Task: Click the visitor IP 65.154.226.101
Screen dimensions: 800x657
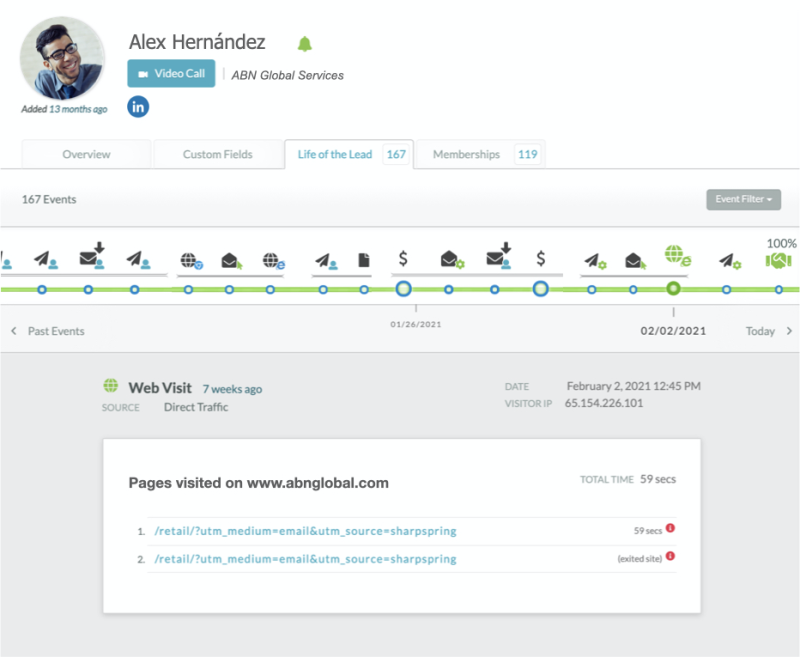Action: pos(604,403)
